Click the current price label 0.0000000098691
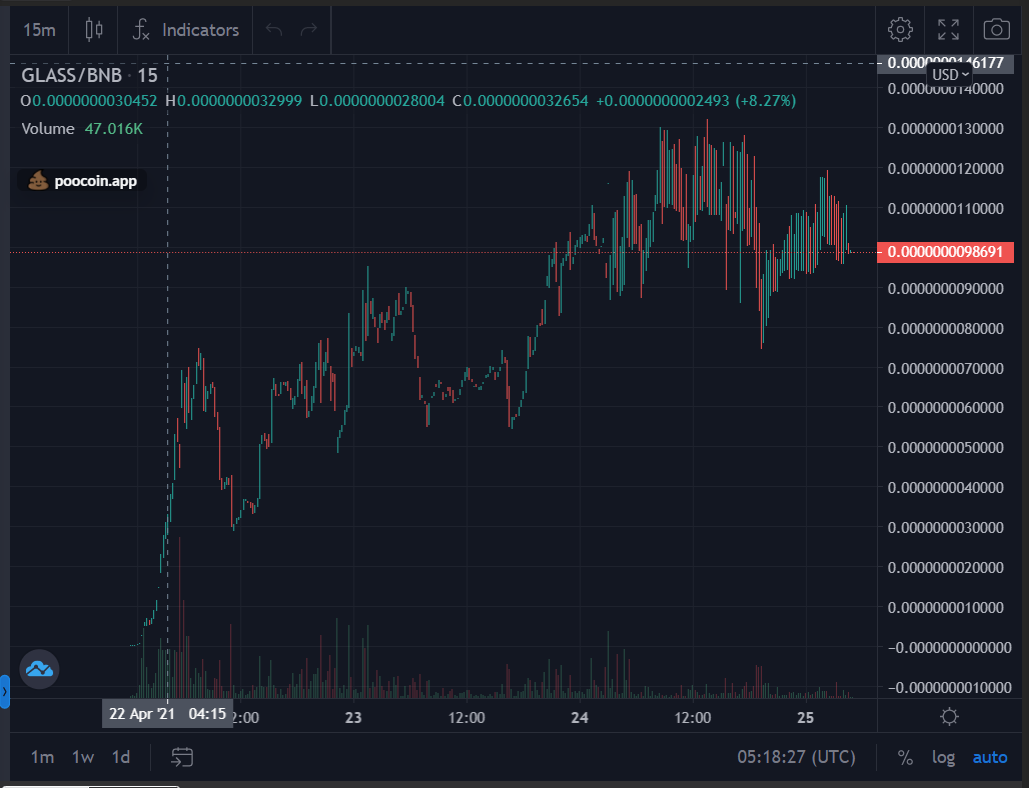This screenshot has width=1029, height=788. (945, 252)
